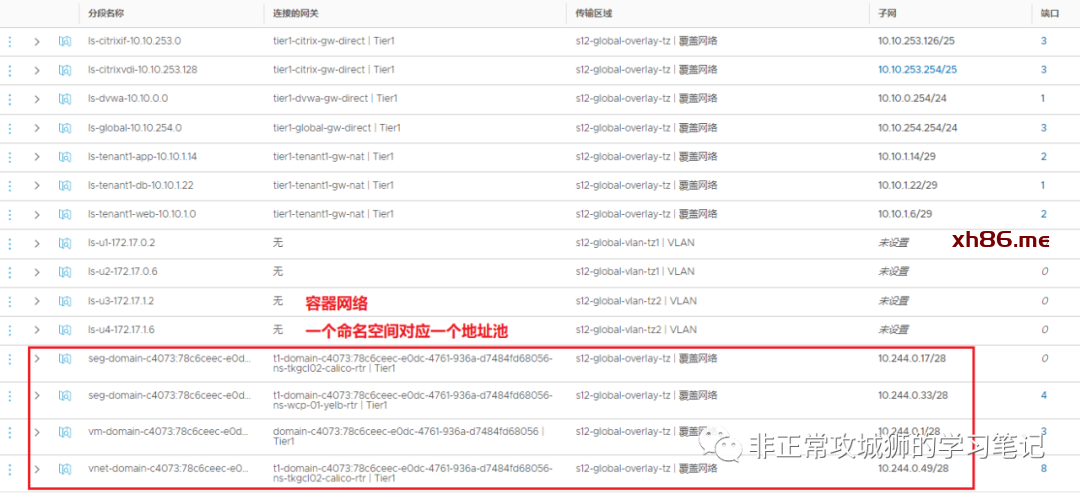
Task: Click subnet link 10.10.253.254/25
Action: pos(917,70)
